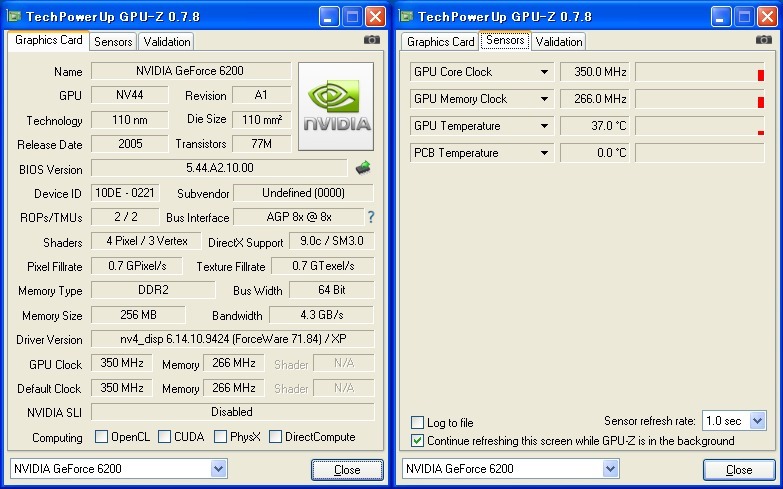Screen dimensions: 783x489
Task: Toggle the OpenCL checkbox
Action: (x=101, y=437)
